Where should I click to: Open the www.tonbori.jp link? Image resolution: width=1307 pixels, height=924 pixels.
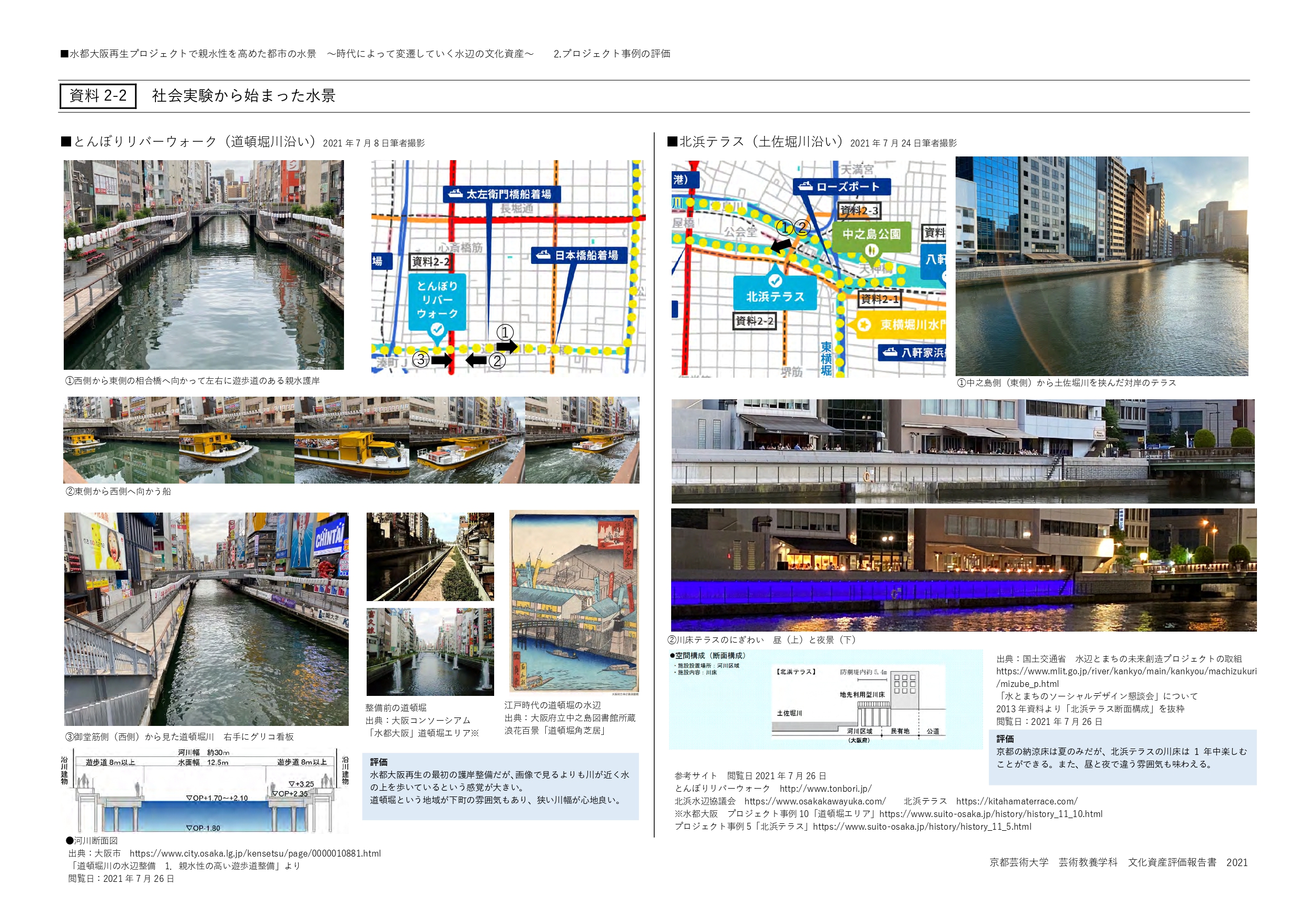tap(825, 789)
